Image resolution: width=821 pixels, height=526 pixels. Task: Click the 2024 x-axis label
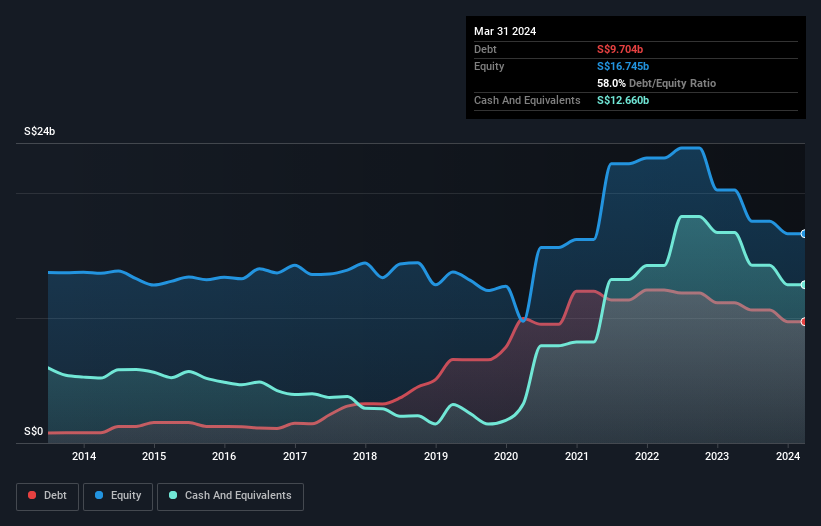[x=788, y=456]
